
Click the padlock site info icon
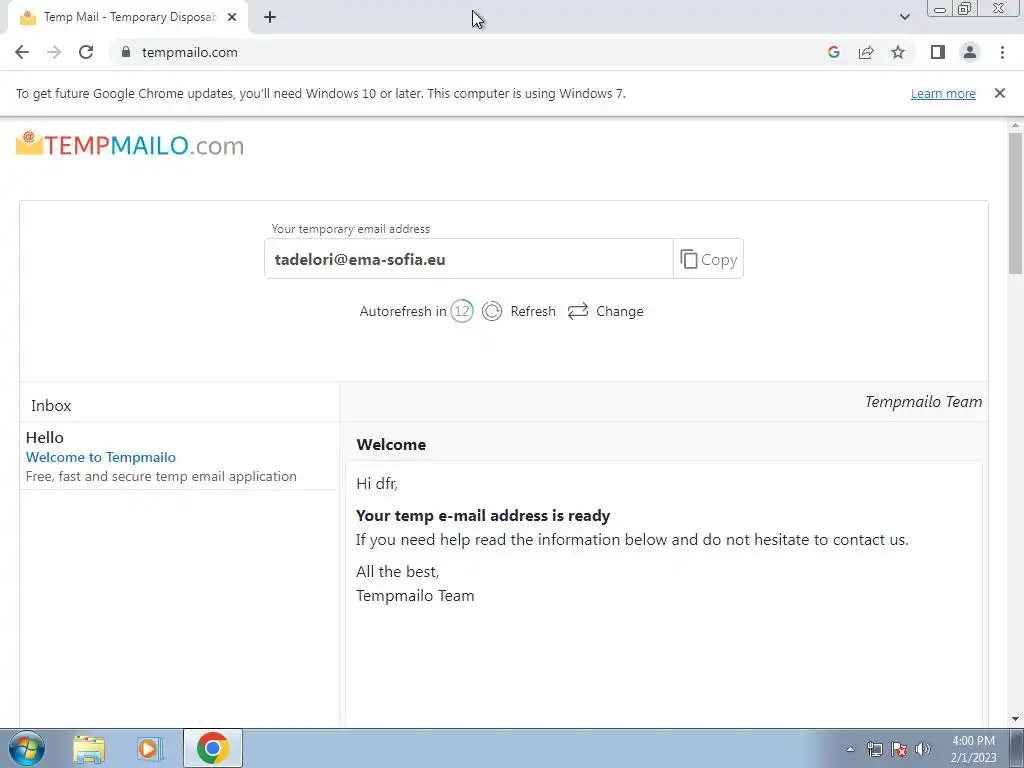(126, 52)
